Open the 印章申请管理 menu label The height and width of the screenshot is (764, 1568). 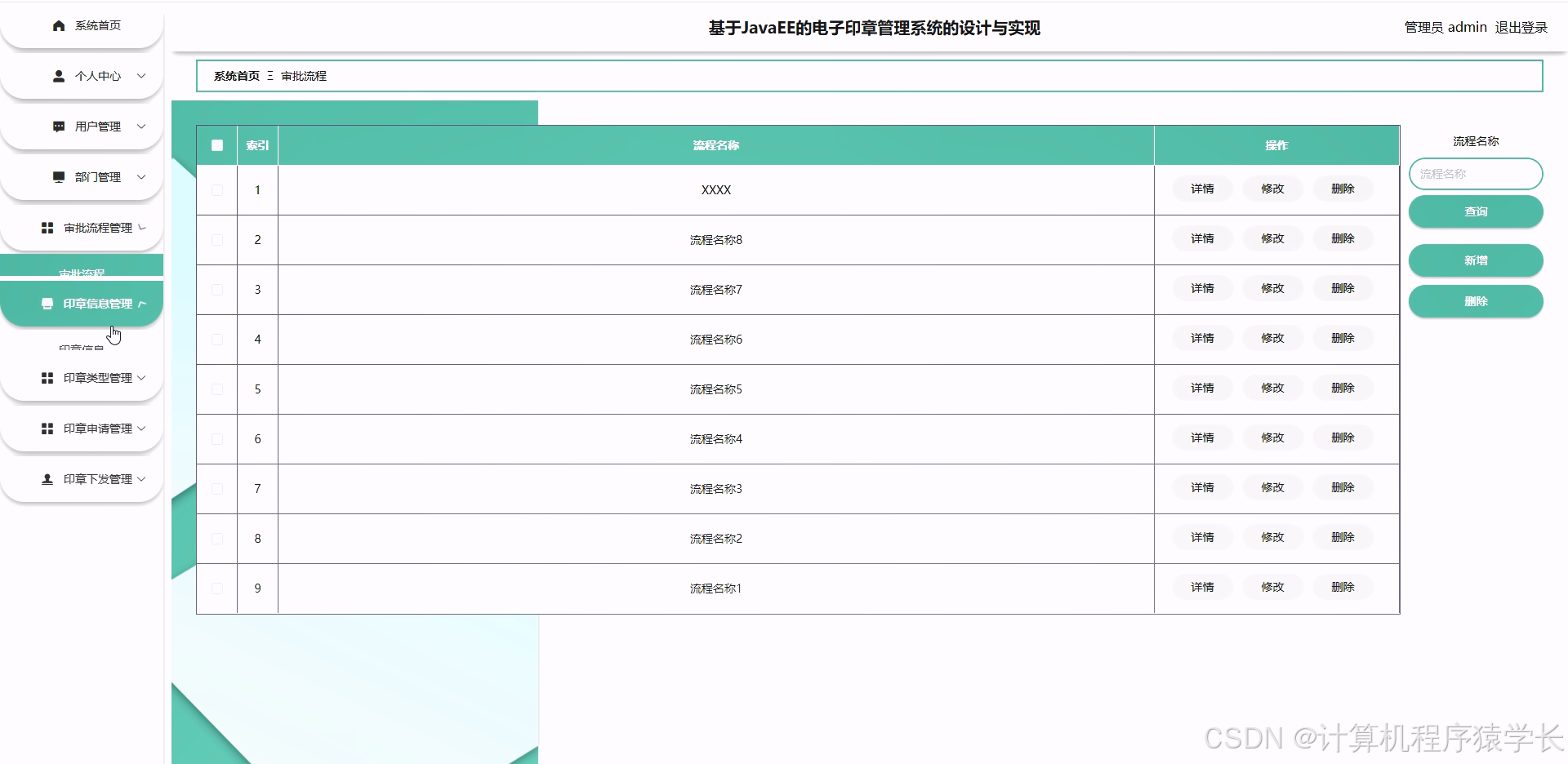click(x=98, y=429)
